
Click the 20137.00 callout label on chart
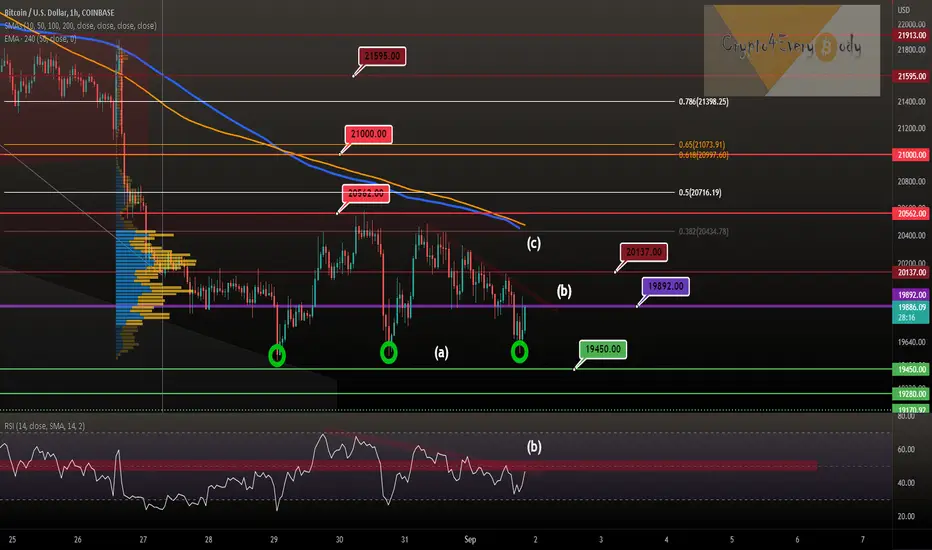point(644,252)
